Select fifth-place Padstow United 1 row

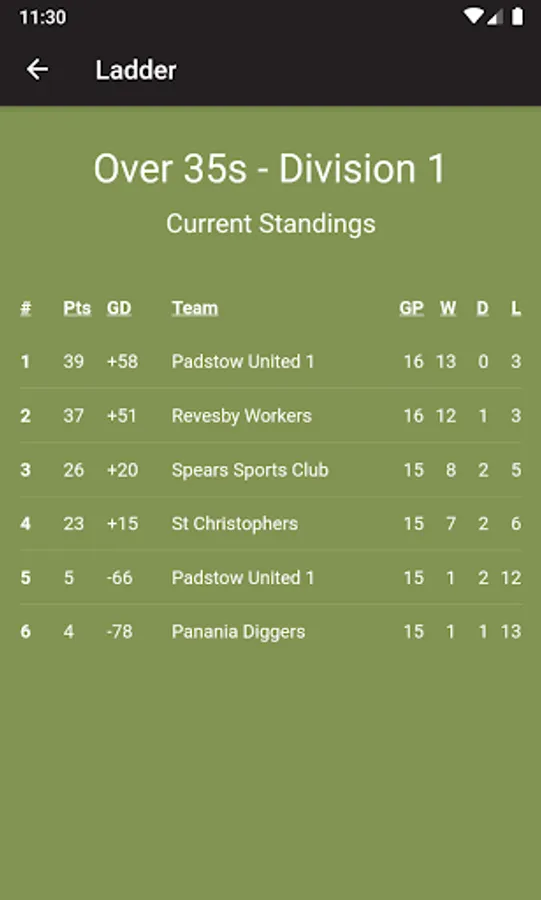pyautogui.click(x=271, y=577)
